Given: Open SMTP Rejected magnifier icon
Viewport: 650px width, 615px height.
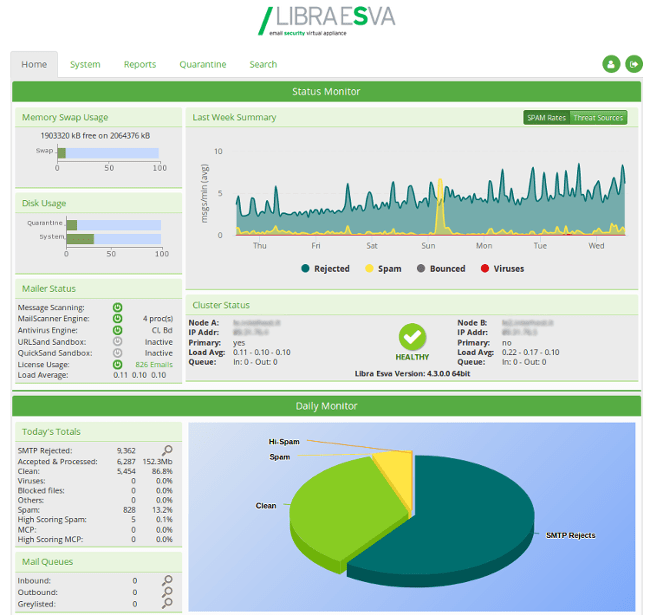Looking at the screenshot, I should point(167,450).
